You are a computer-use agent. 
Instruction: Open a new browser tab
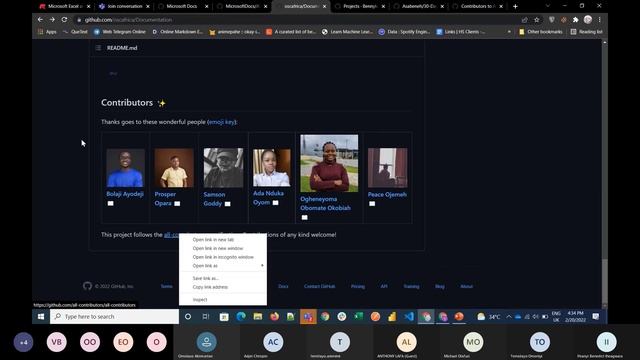[515, 6]
